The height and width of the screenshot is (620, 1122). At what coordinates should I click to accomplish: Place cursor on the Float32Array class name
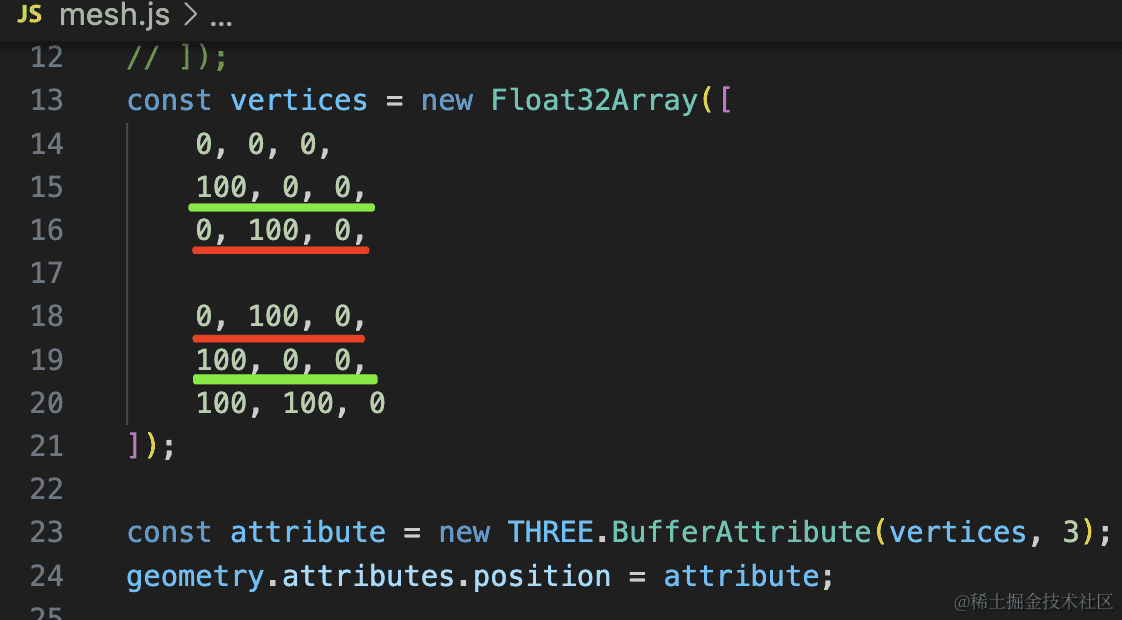pyautogui.click(x=595, y=101)
